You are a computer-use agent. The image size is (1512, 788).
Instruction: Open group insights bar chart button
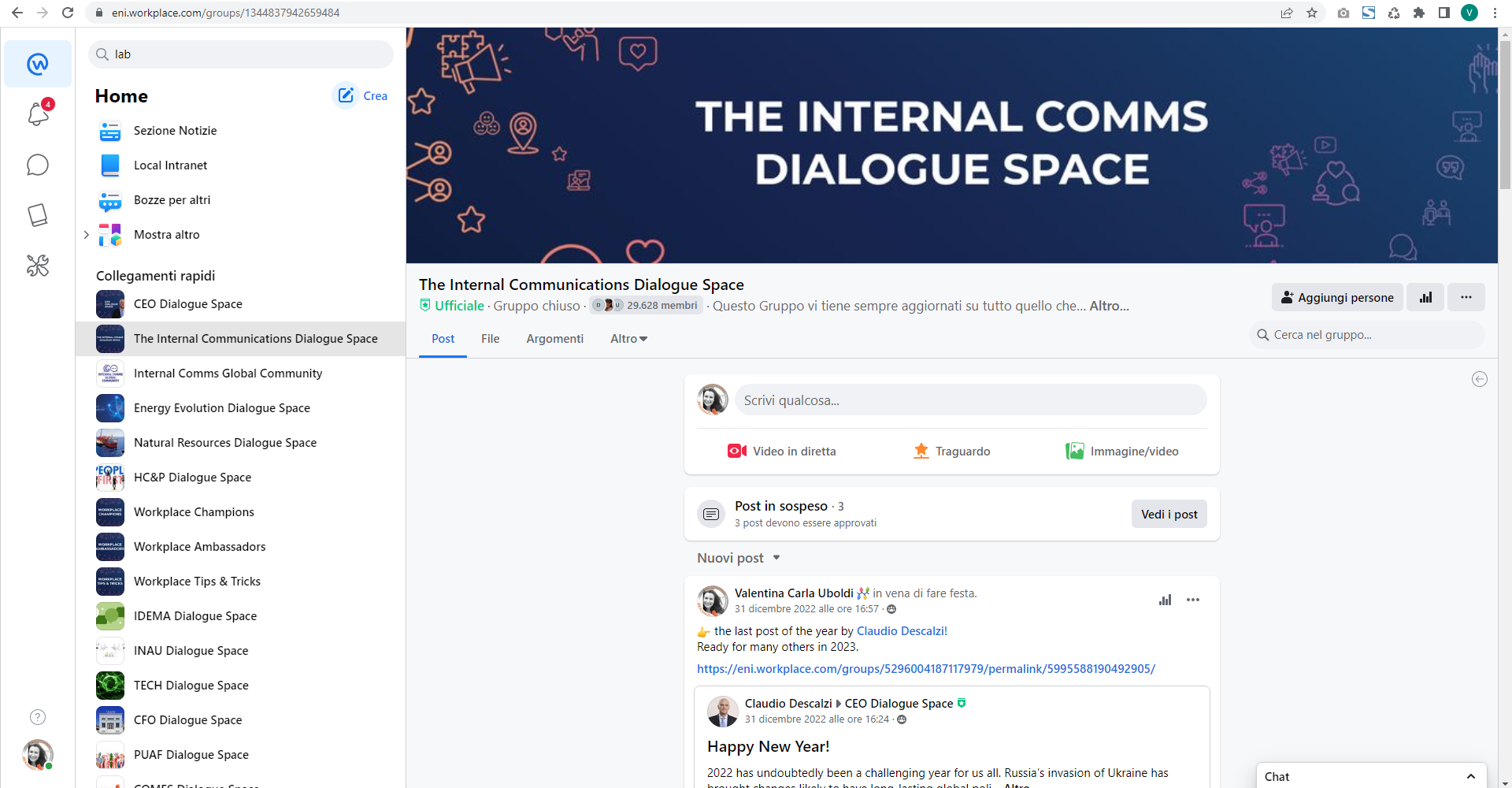[1425, 297]
